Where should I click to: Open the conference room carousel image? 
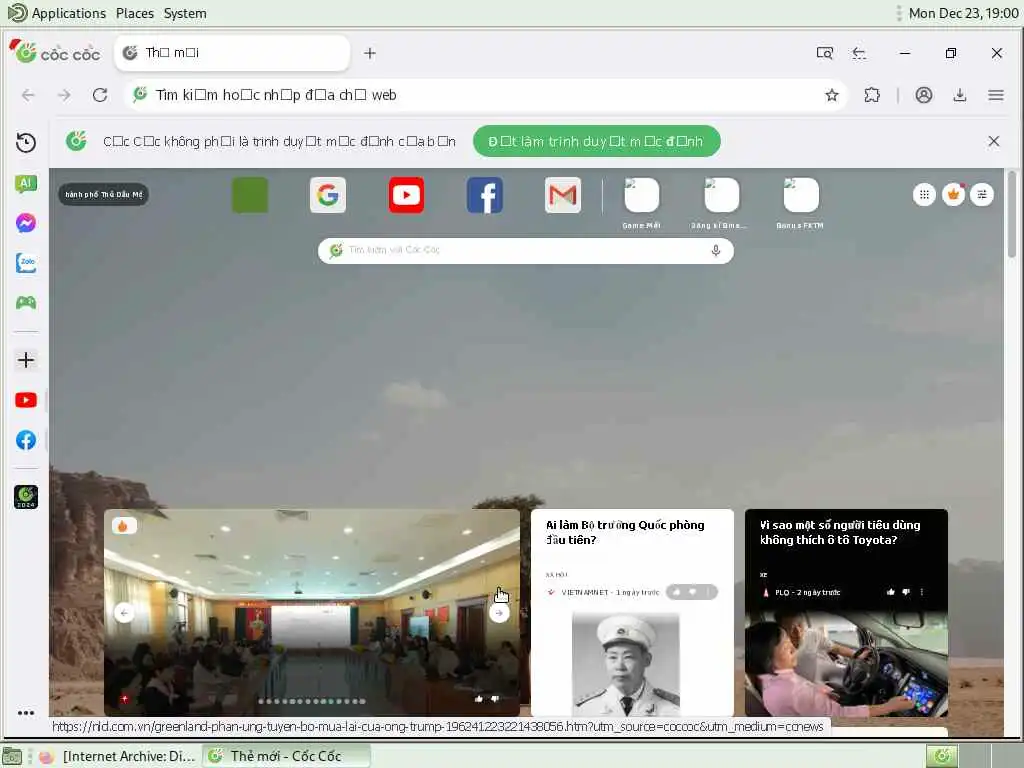pos(312,613)
